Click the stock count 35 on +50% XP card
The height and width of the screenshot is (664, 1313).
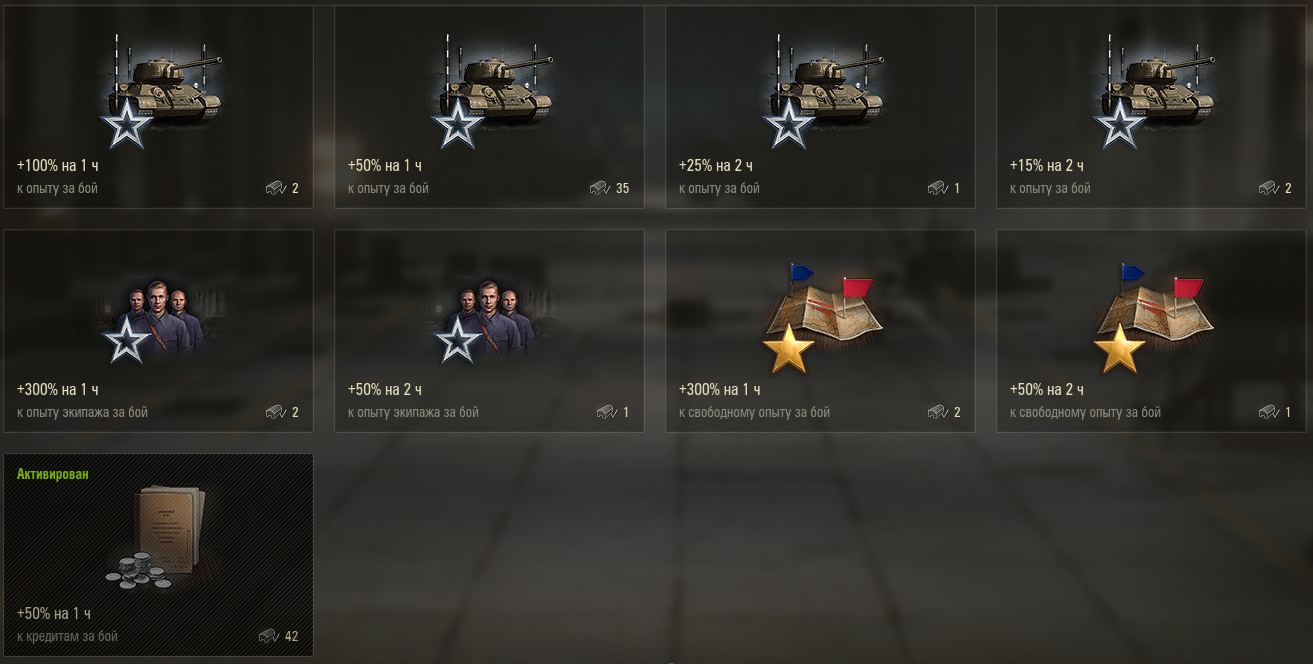[x=623, y=188]
